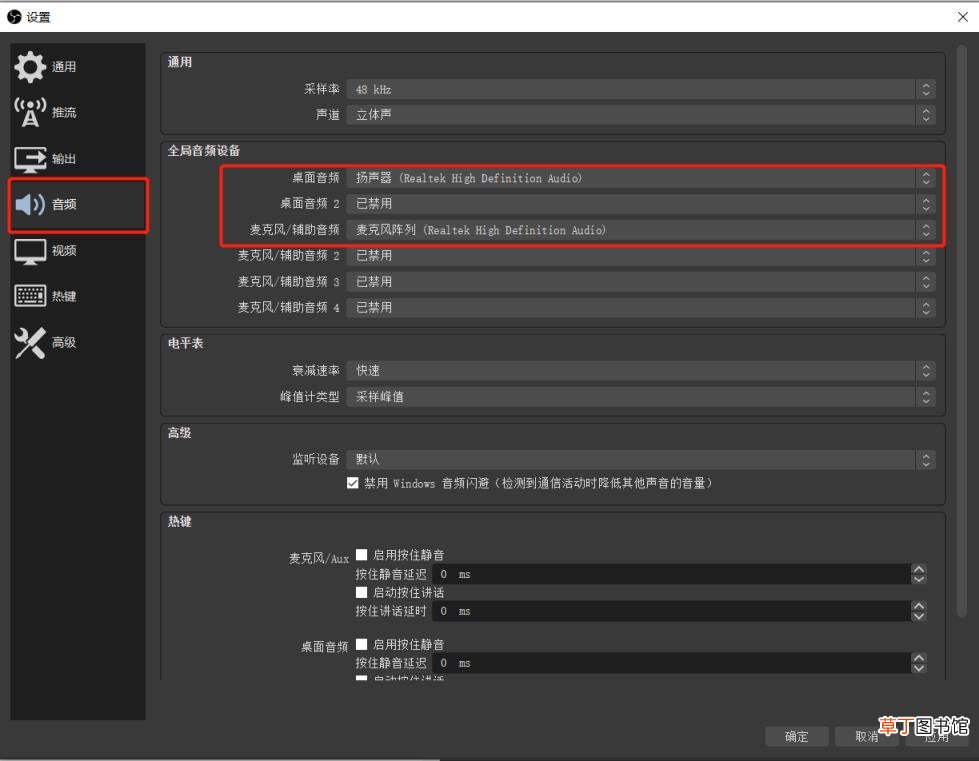
Task: Switch to 高级 settings tab label
Action: tap(64, 342)
